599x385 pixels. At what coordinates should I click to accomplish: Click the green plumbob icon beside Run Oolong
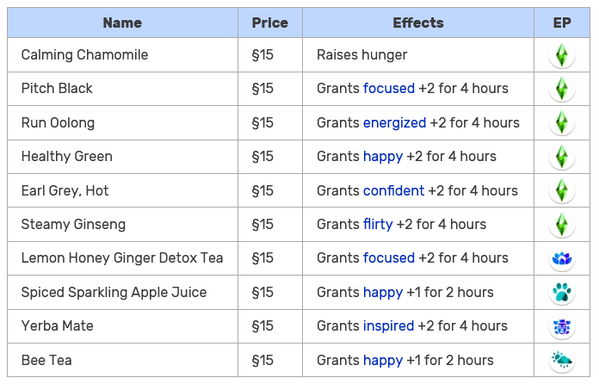[562, 123]
